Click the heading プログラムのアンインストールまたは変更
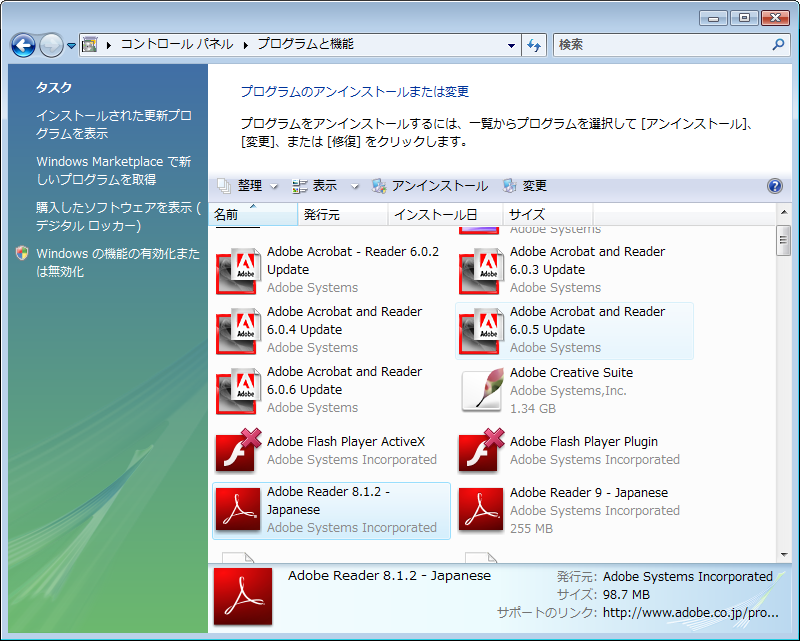 tap(355, 92)
